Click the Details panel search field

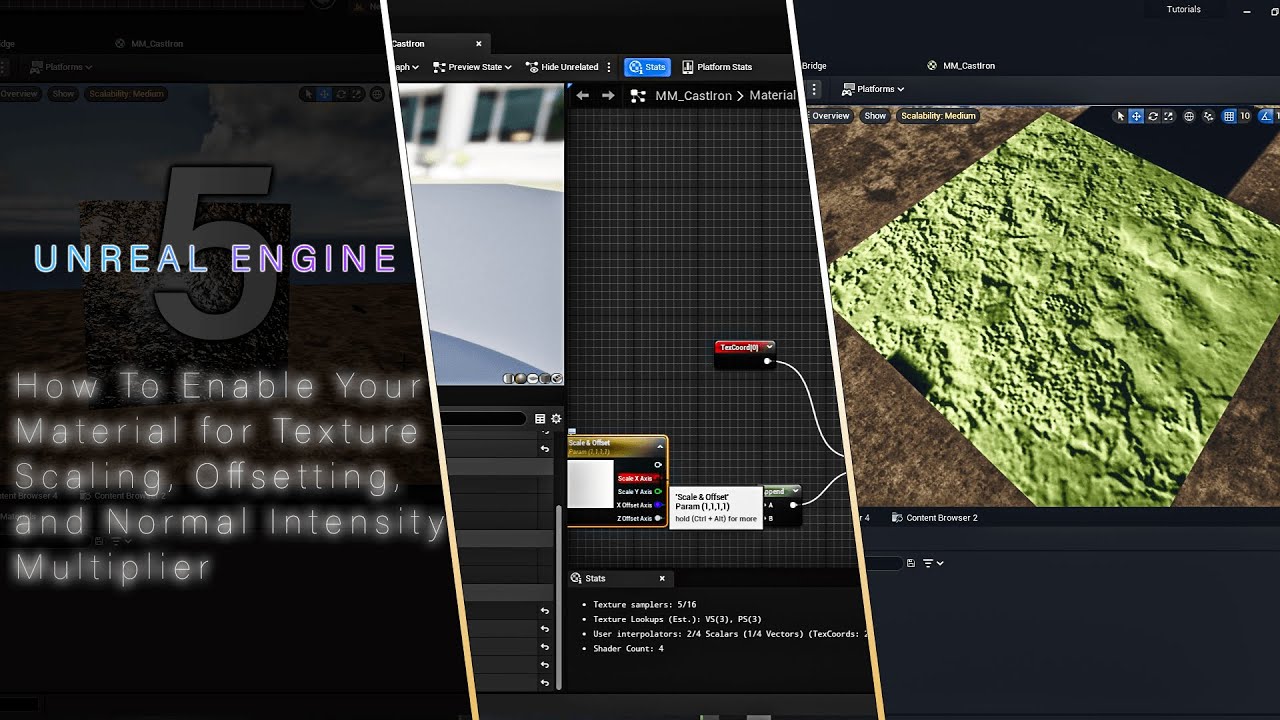point(484,419)
